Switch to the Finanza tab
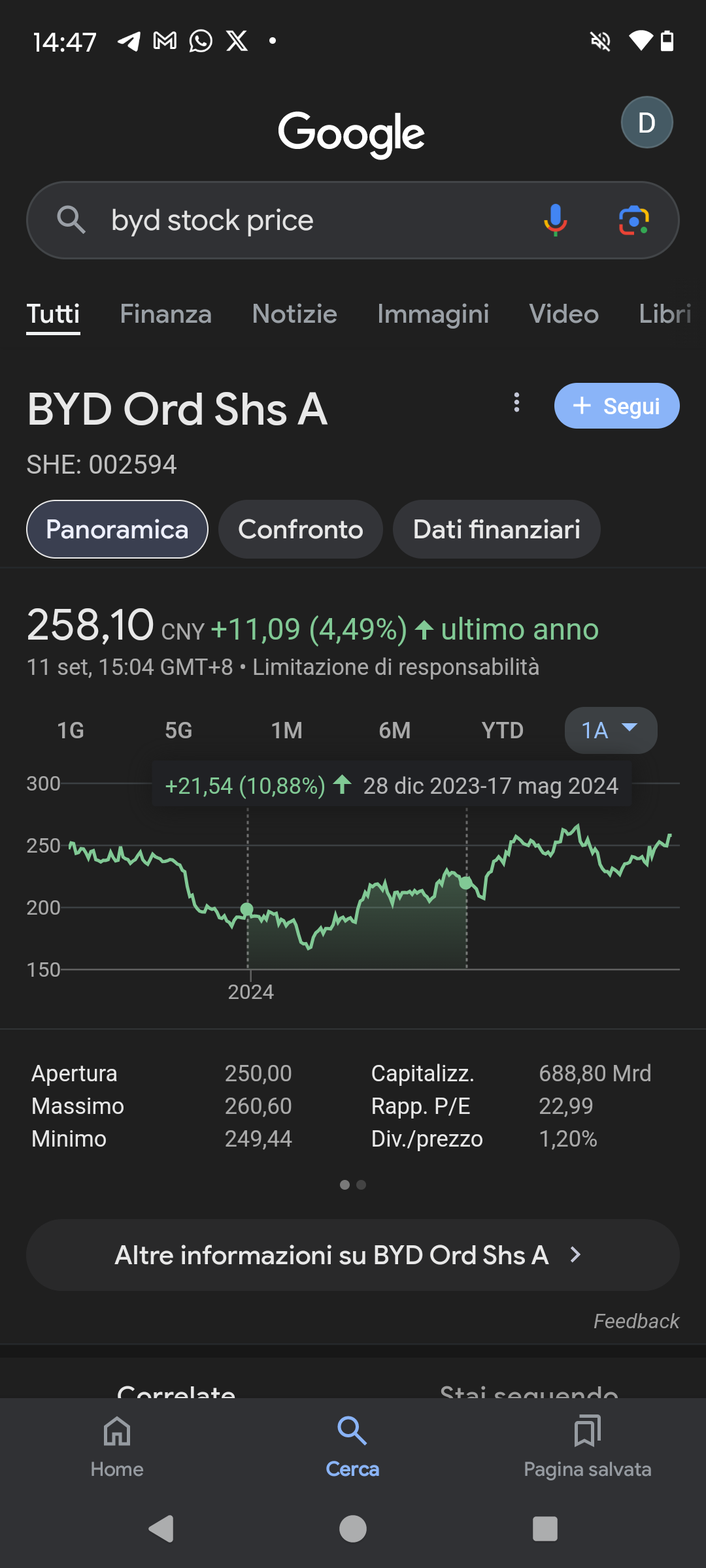Viewport: 706px width, 1568px height. [x=166, y=314]
